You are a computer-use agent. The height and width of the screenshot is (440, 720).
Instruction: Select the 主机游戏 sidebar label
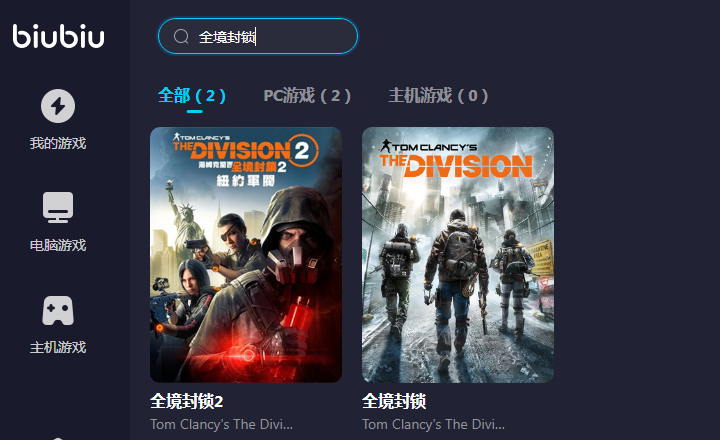[58, 347]
